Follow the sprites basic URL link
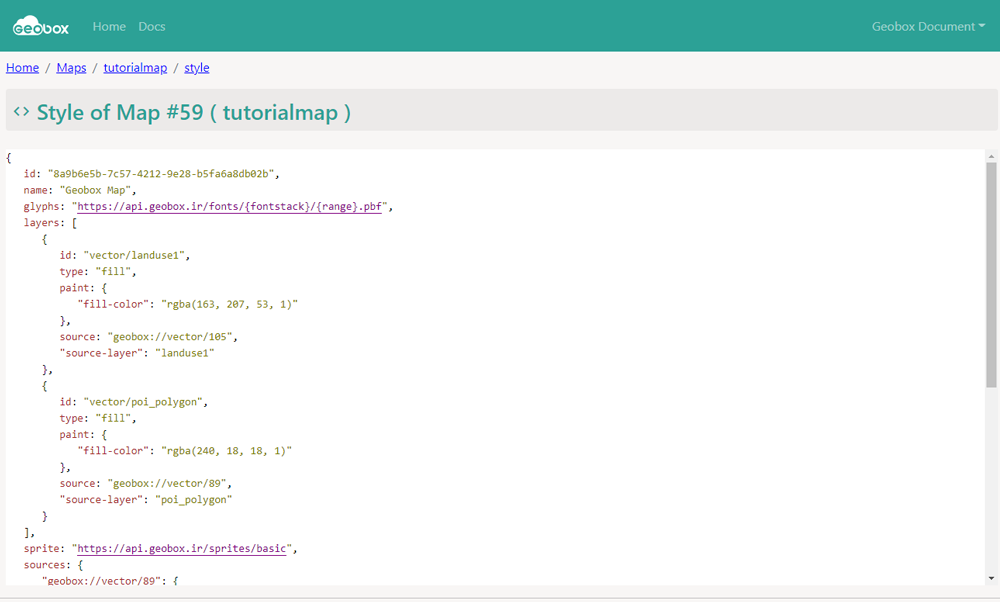 pos(182,549)
